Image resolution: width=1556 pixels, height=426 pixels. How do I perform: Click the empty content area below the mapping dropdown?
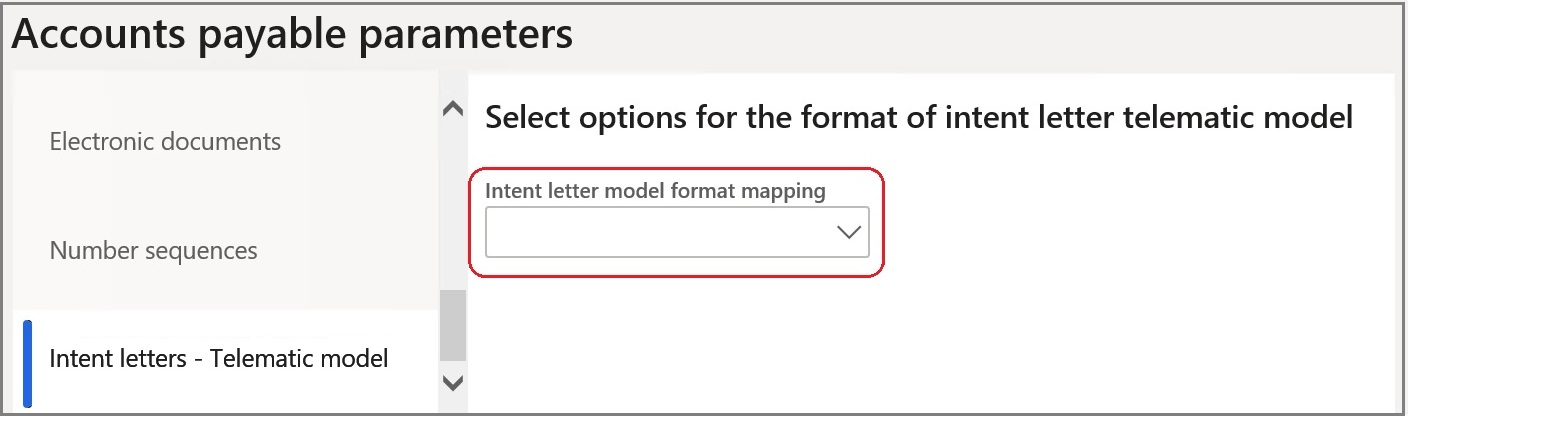pyautogui.click(x=930, y=340)
